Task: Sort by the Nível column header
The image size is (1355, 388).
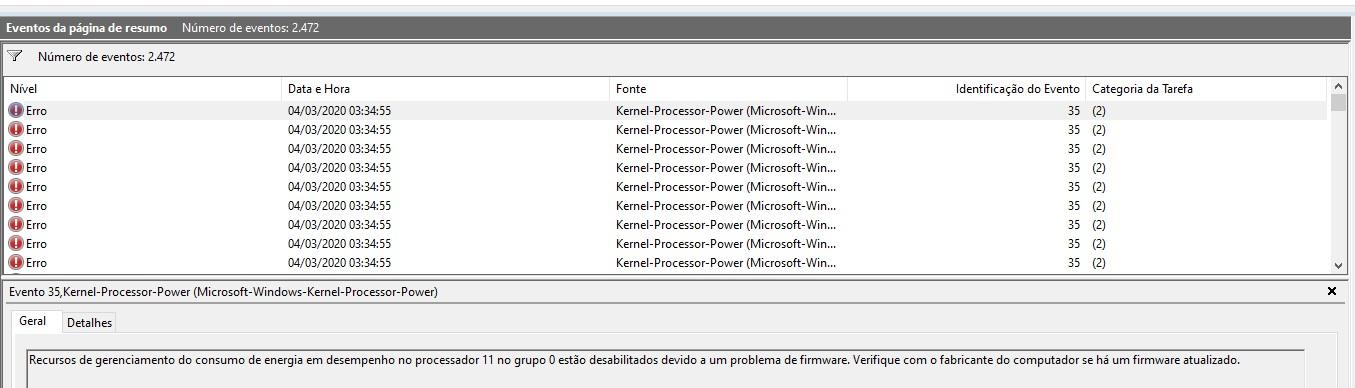Action: (143, 89)
